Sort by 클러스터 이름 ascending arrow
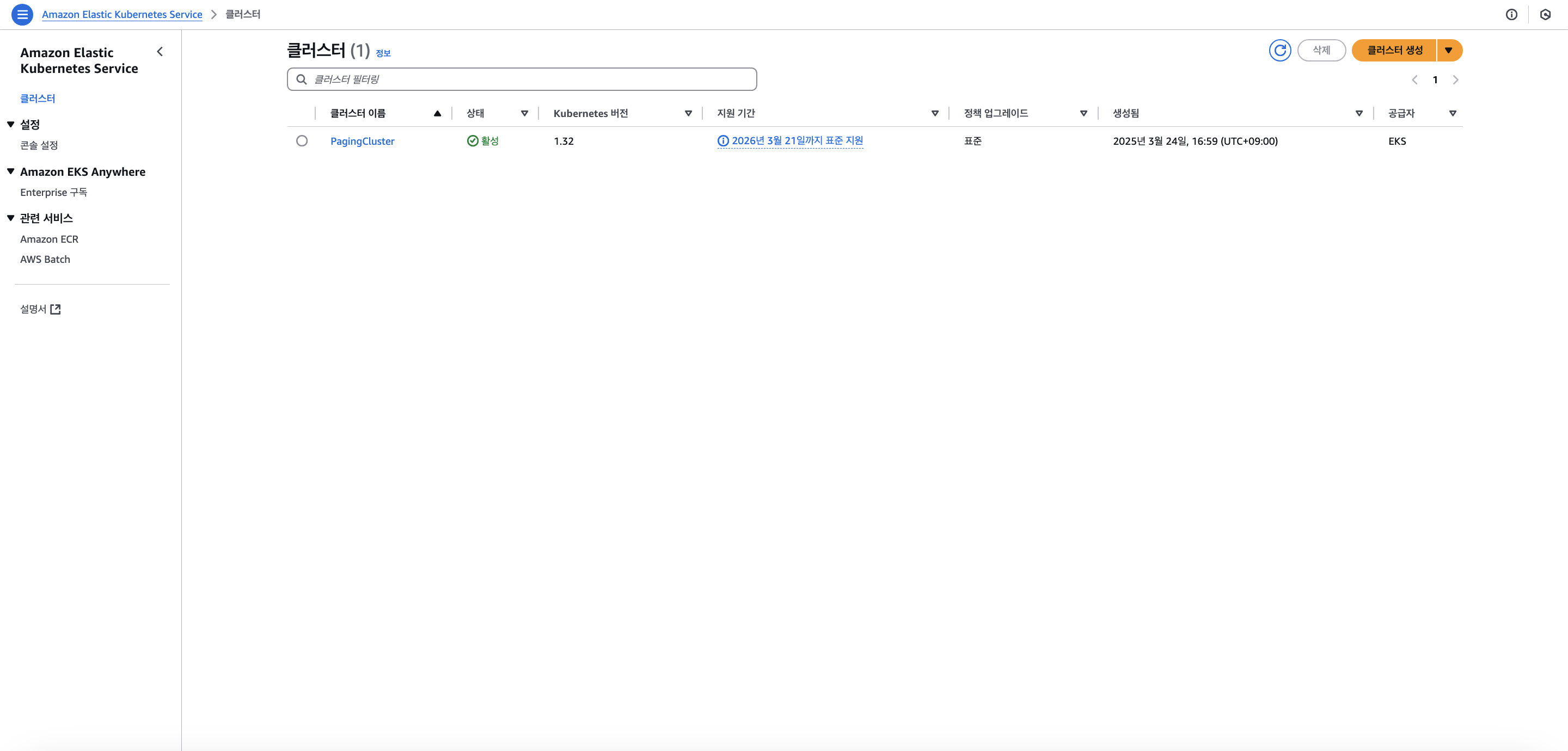1568x751 pixels. click(437, 113)
